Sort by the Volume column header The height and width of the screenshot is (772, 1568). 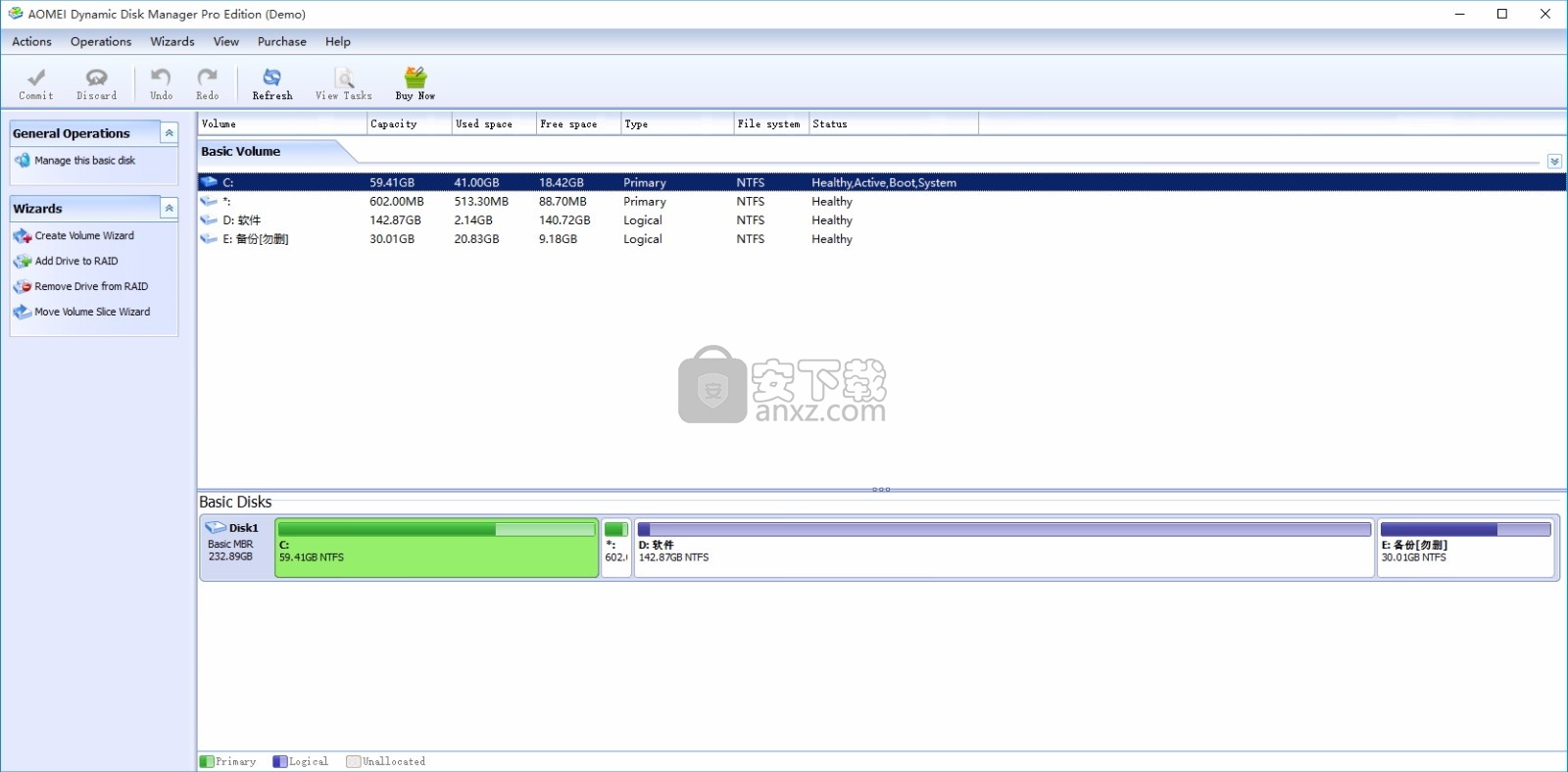pyautogui.click(x=281, y=124)
